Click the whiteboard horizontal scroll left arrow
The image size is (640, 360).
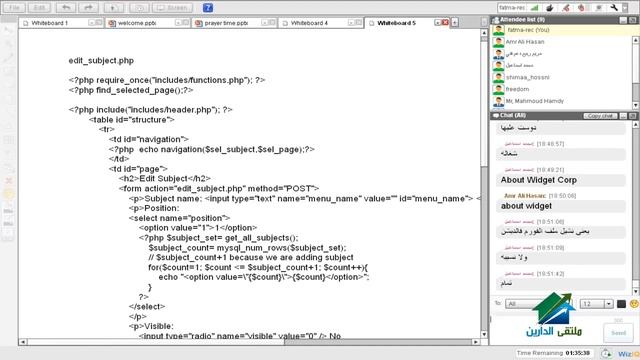coord(23,342)
